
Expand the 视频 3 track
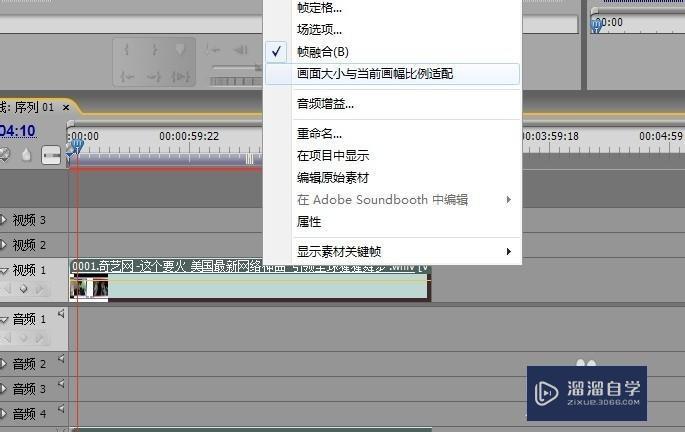(3, 220)
